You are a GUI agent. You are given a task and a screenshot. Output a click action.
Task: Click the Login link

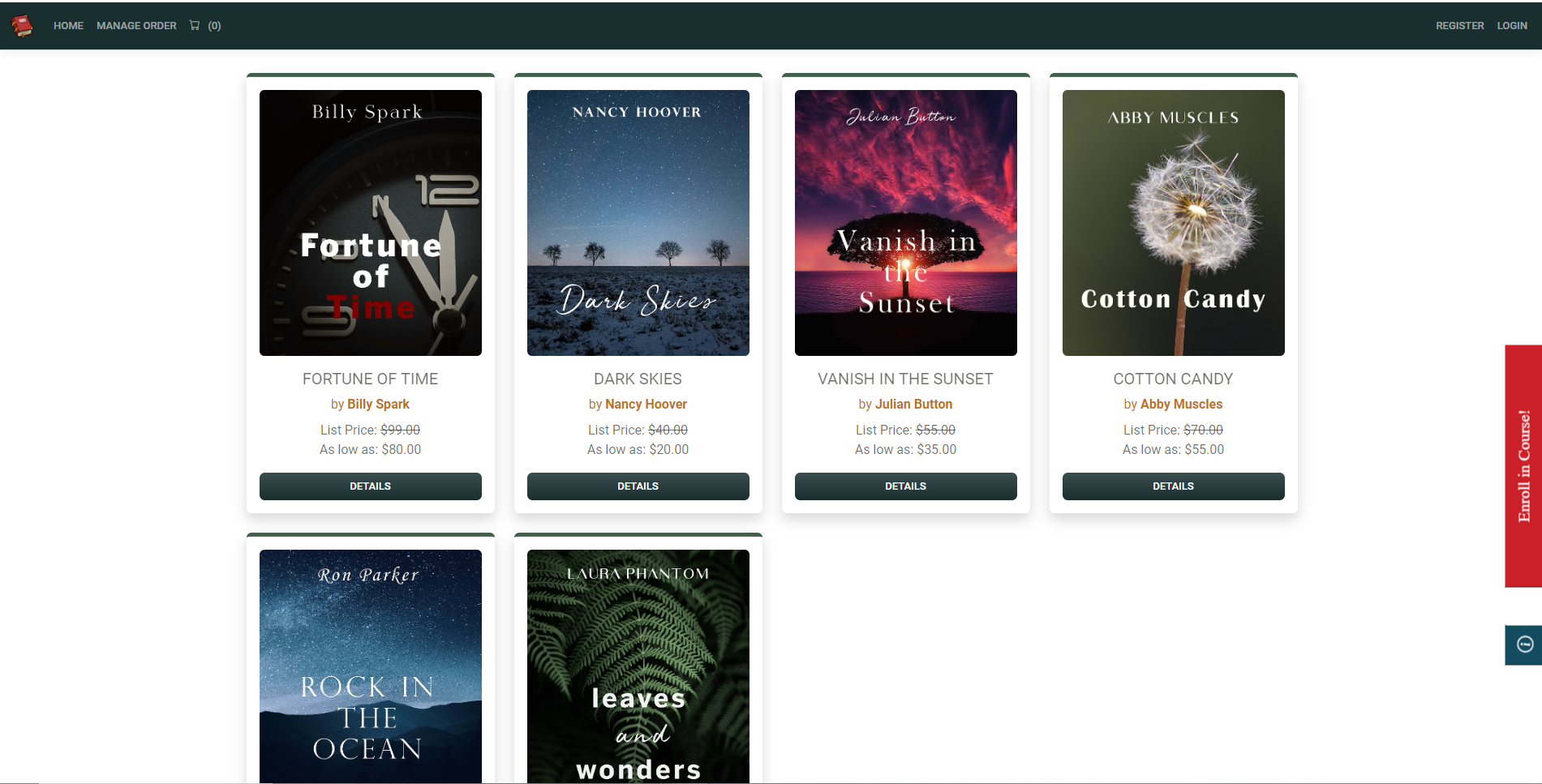[1511, 26]
